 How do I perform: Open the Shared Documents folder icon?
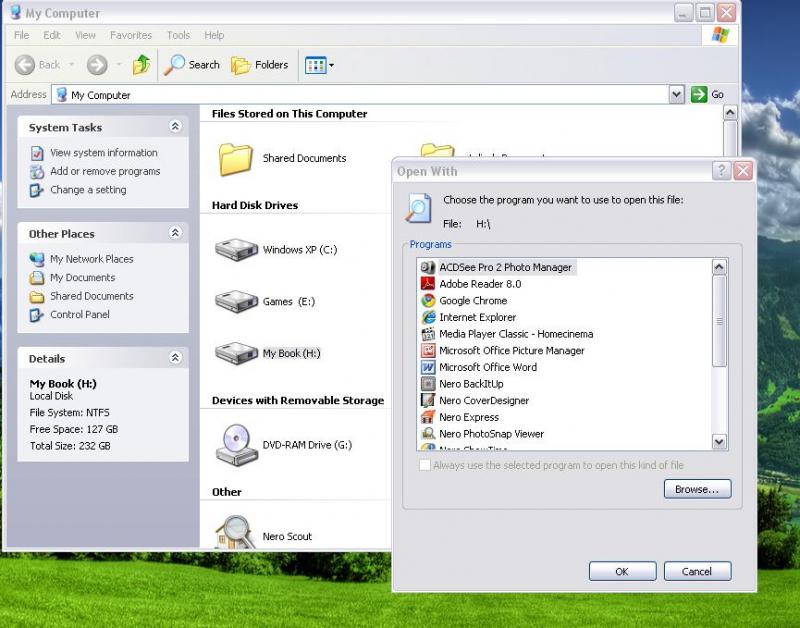click(x=235, y=159)
